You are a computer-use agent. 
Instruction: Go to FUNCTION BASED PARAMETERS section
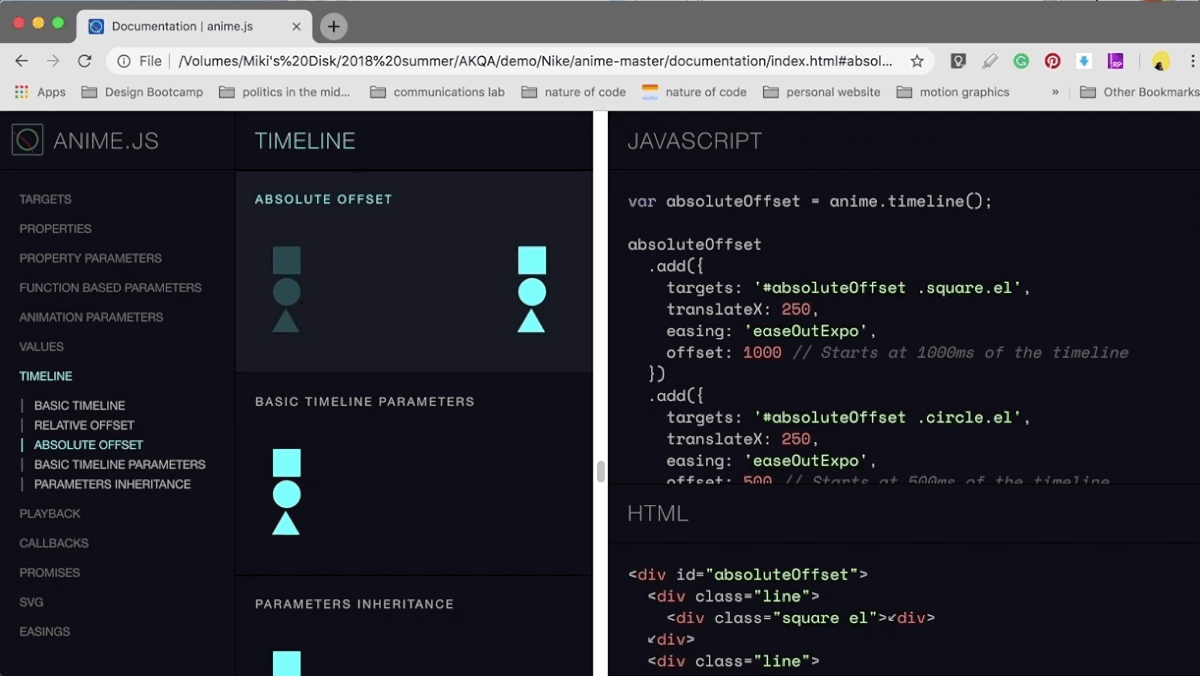(x=110, y=288)
